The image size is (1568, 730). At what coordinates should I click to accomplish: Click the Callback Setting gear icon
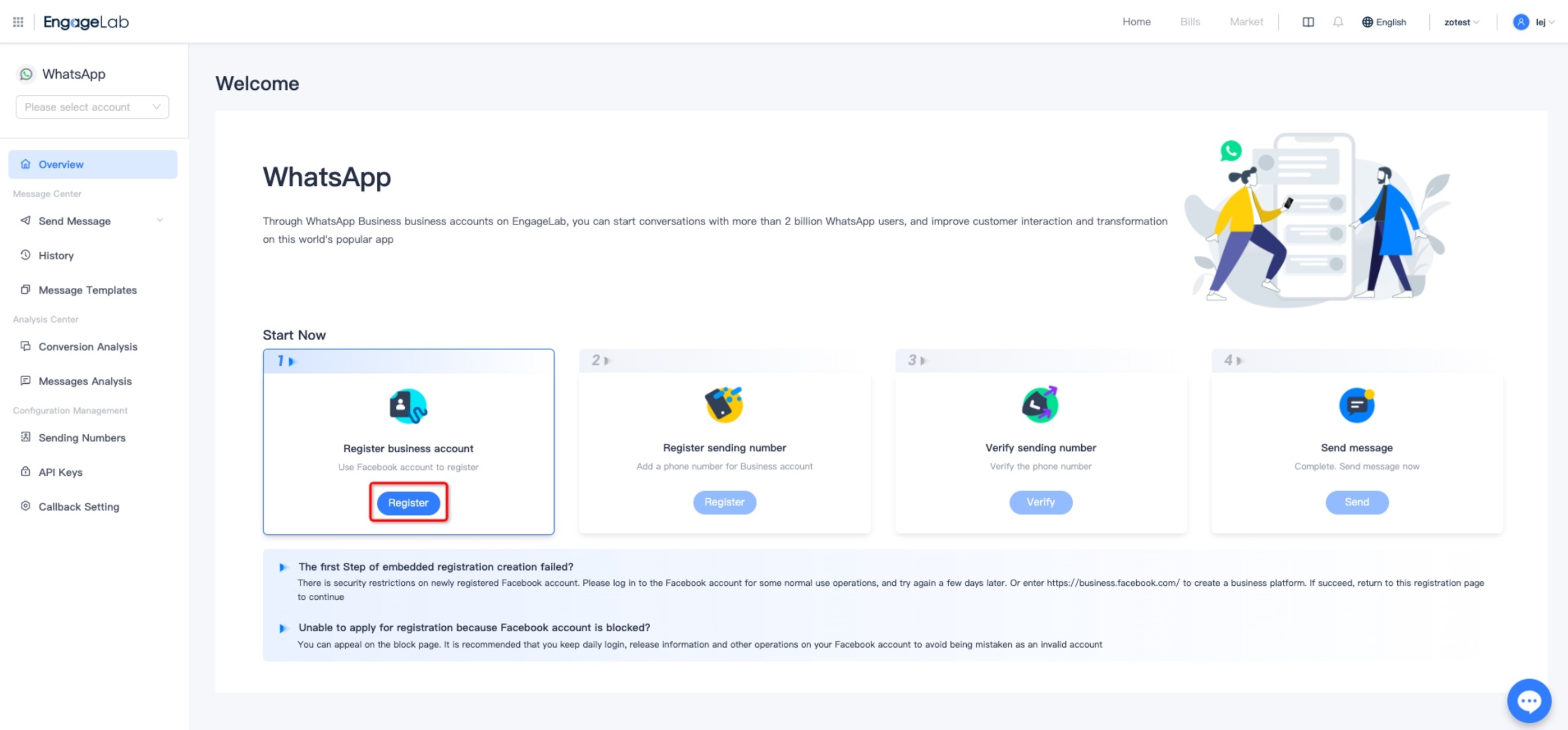[26, 507]
